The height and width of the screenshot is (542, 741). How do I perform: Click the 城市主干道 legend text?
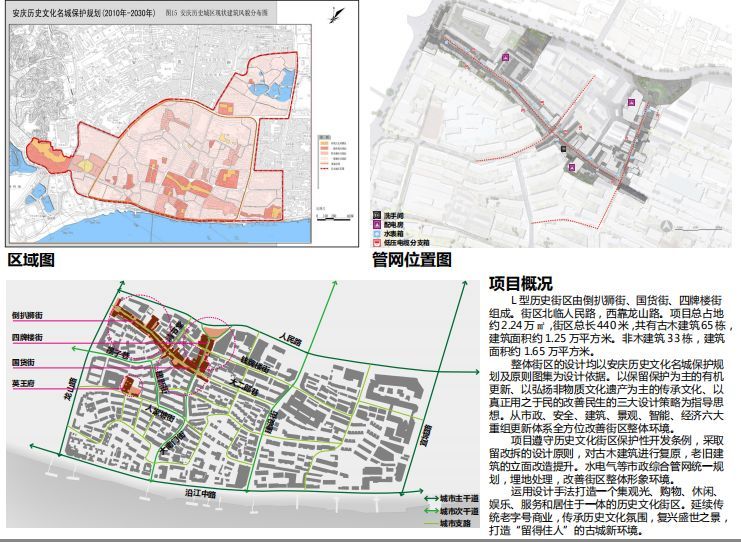[x=459, y=499]
